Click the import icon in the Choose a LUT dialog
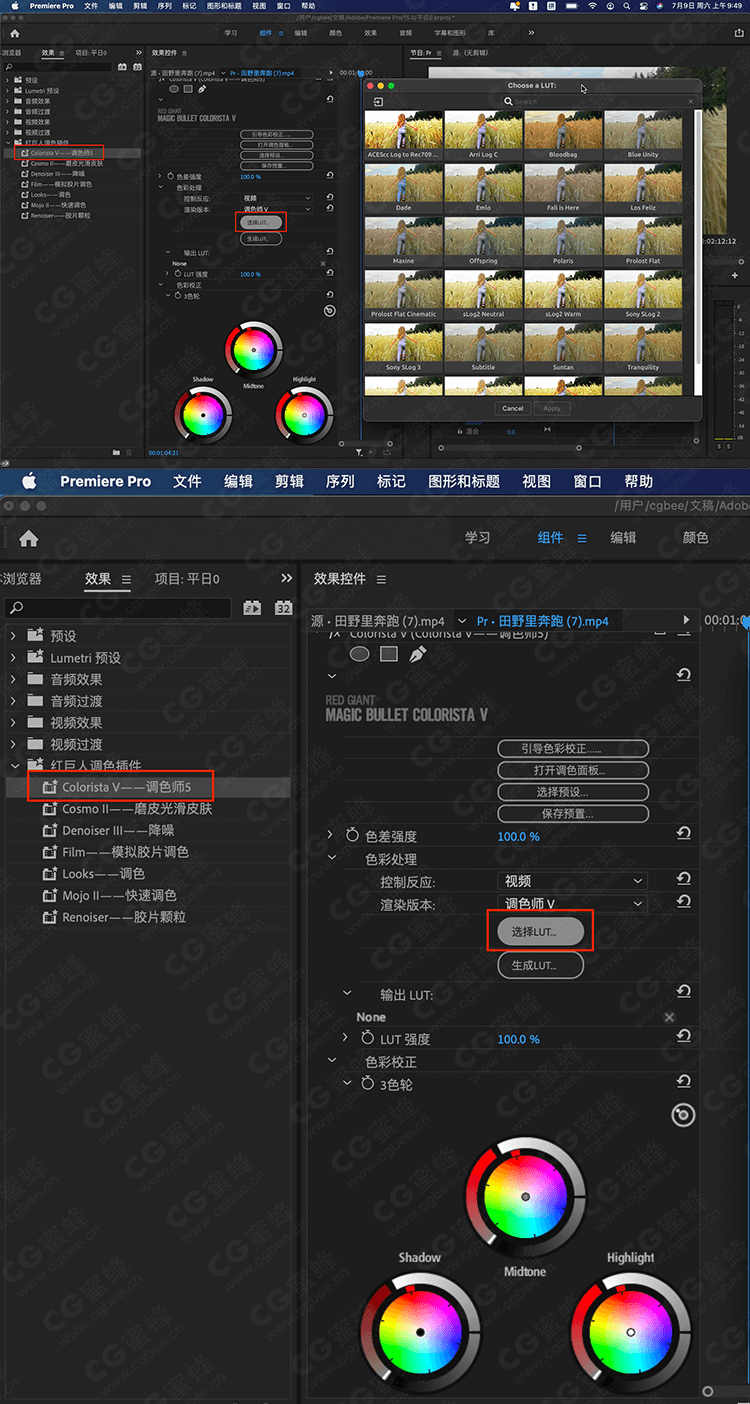The width and height of the screenshot is (750, 1404). click(x=379, y=102)
